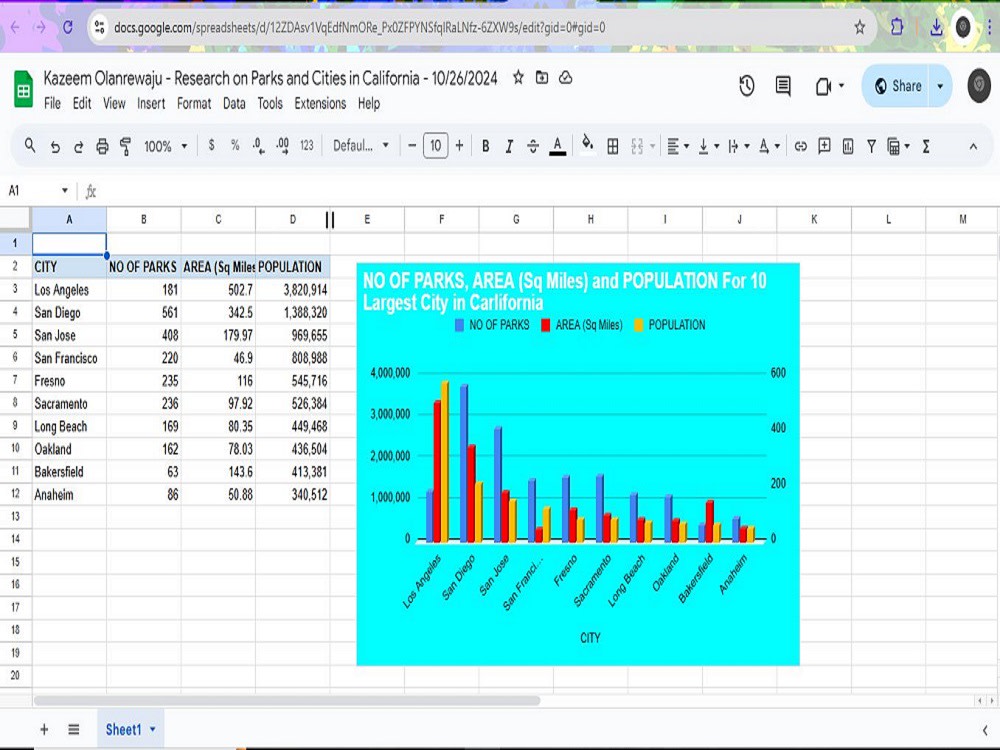Viewport: 1000px width, 750px height.
Task: Click the font size input box
Action: point(436,146)
